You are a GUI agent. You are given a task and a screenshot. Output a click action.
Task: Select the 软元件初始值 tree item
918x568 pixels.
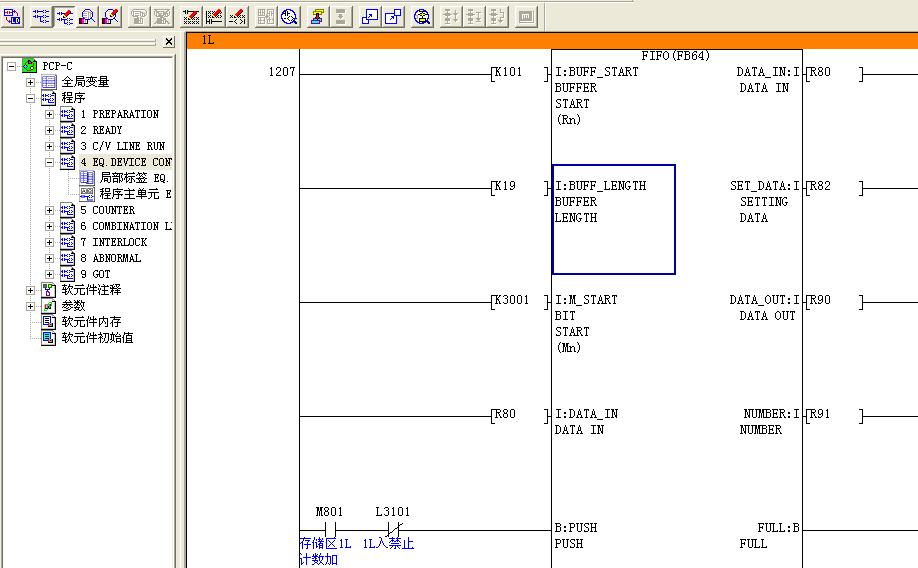(x=97, y=338)
